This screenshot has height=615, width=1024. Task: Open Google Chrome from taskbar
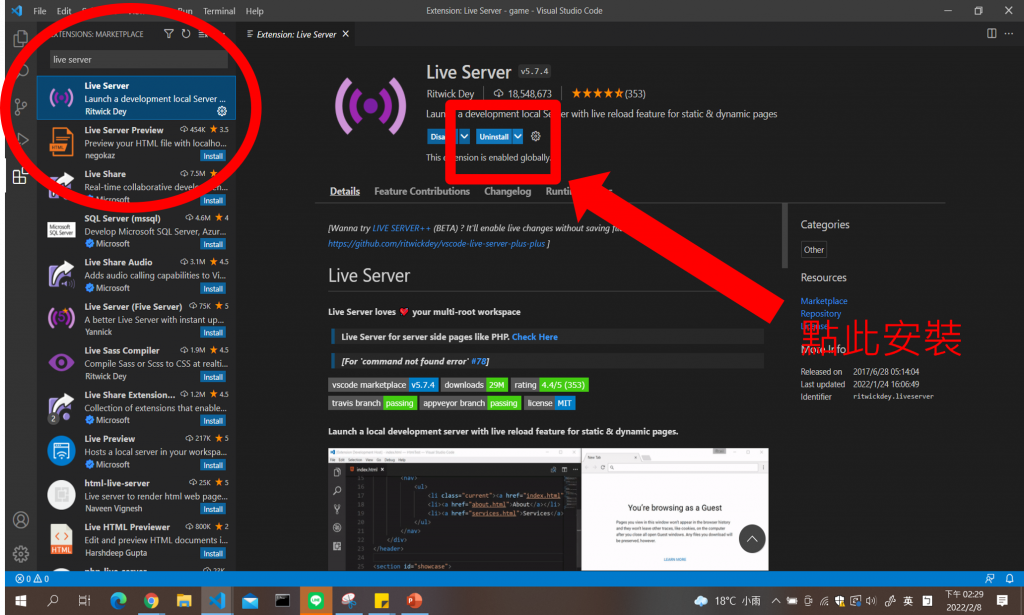point(151,601)
